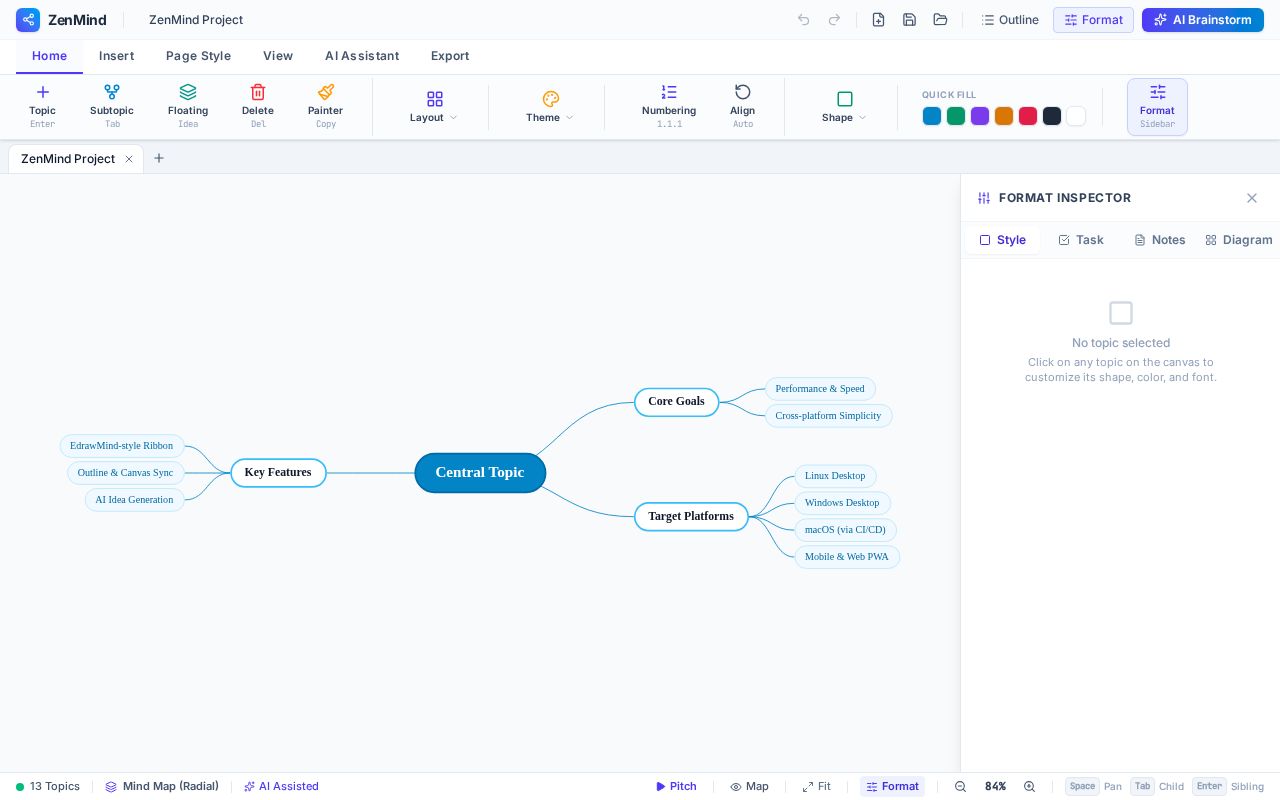The width and height of the screenshot is (1280, 800).
Task: Toggle Format in the status bar
Action: 892,787
